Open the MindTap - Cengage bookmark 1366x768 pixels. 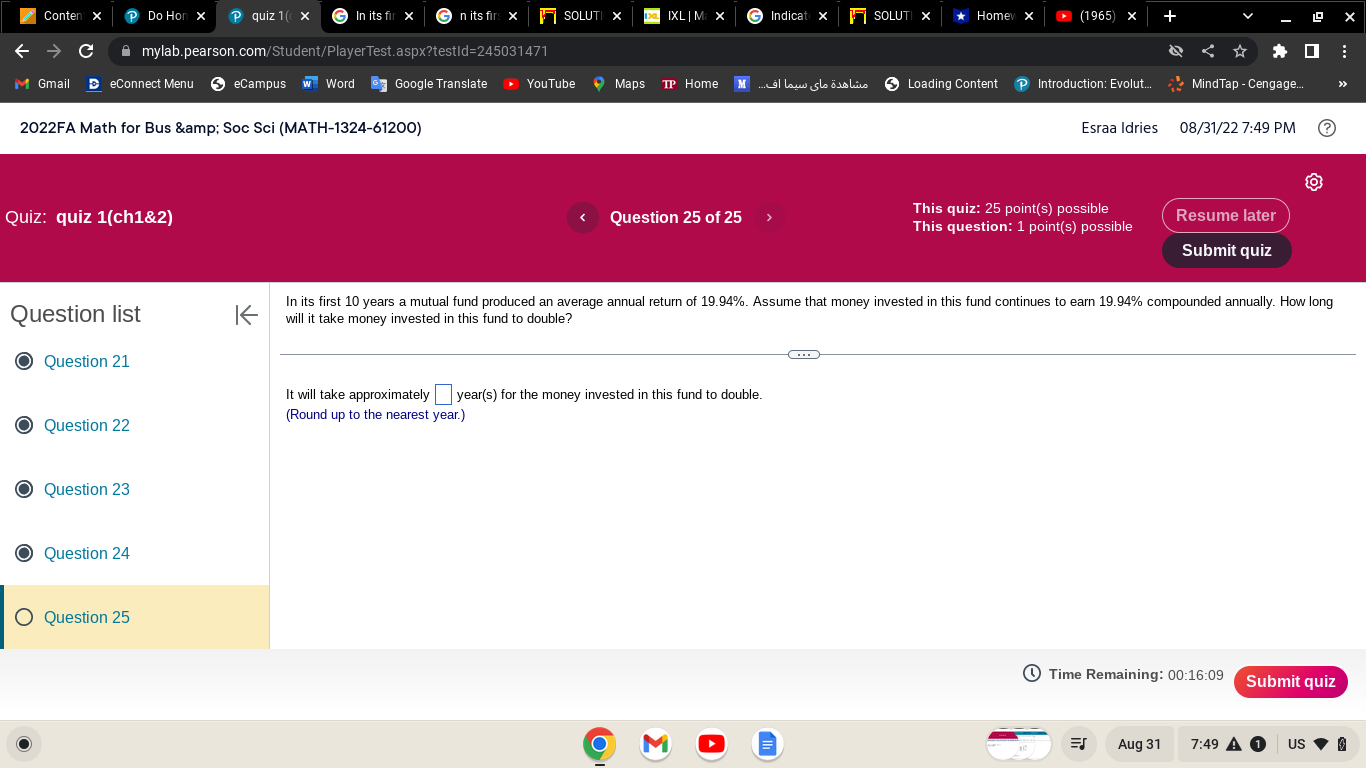1236,84
